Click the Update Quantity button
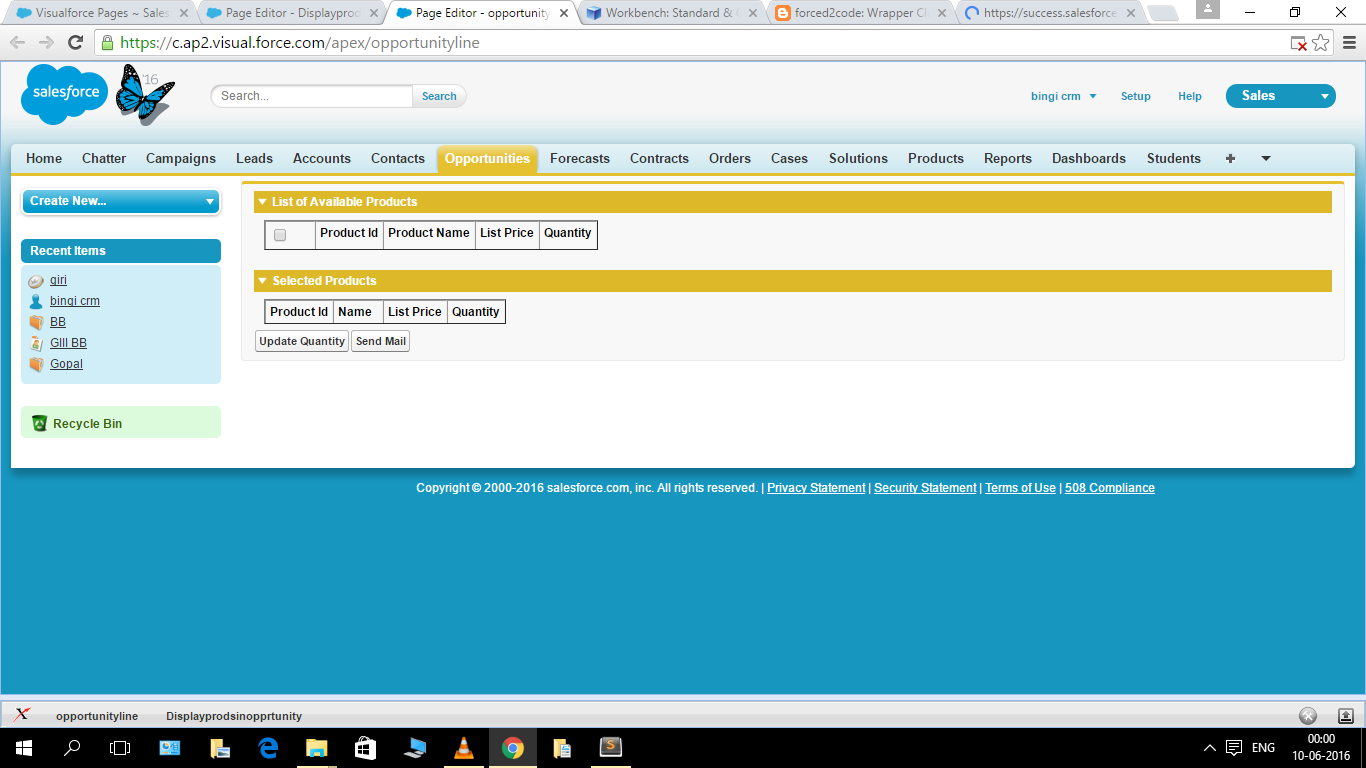 [302, 341]
